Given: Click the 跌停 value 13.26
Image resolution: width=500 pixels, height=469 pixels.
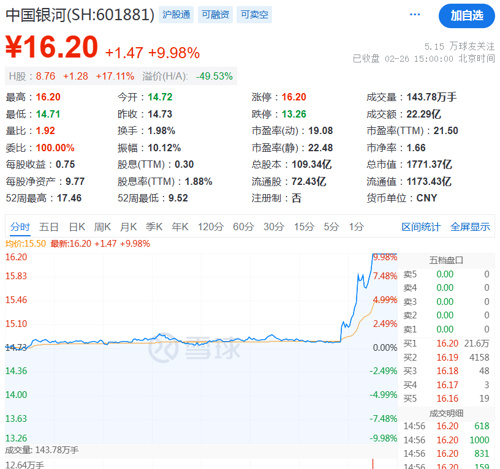Looking at the screenshot, I should (294, 114).
